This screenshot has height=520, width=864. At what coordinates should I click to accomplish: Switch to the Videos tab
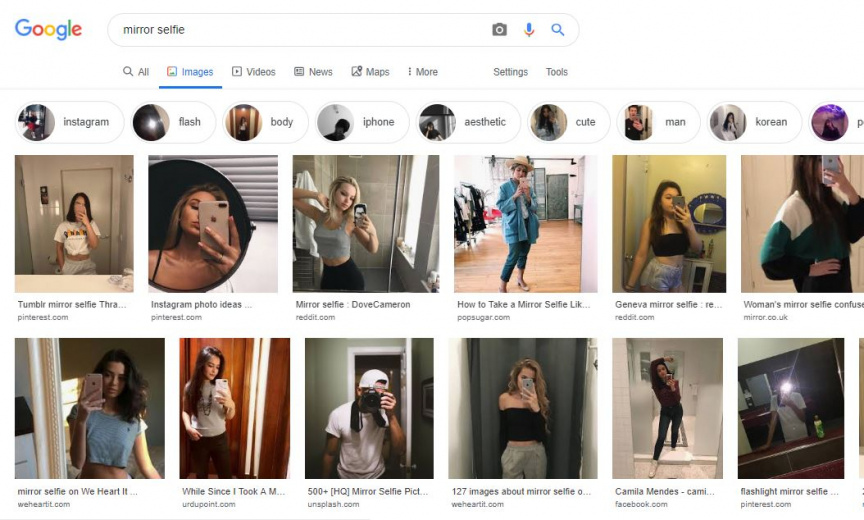(x=253, y=72)
